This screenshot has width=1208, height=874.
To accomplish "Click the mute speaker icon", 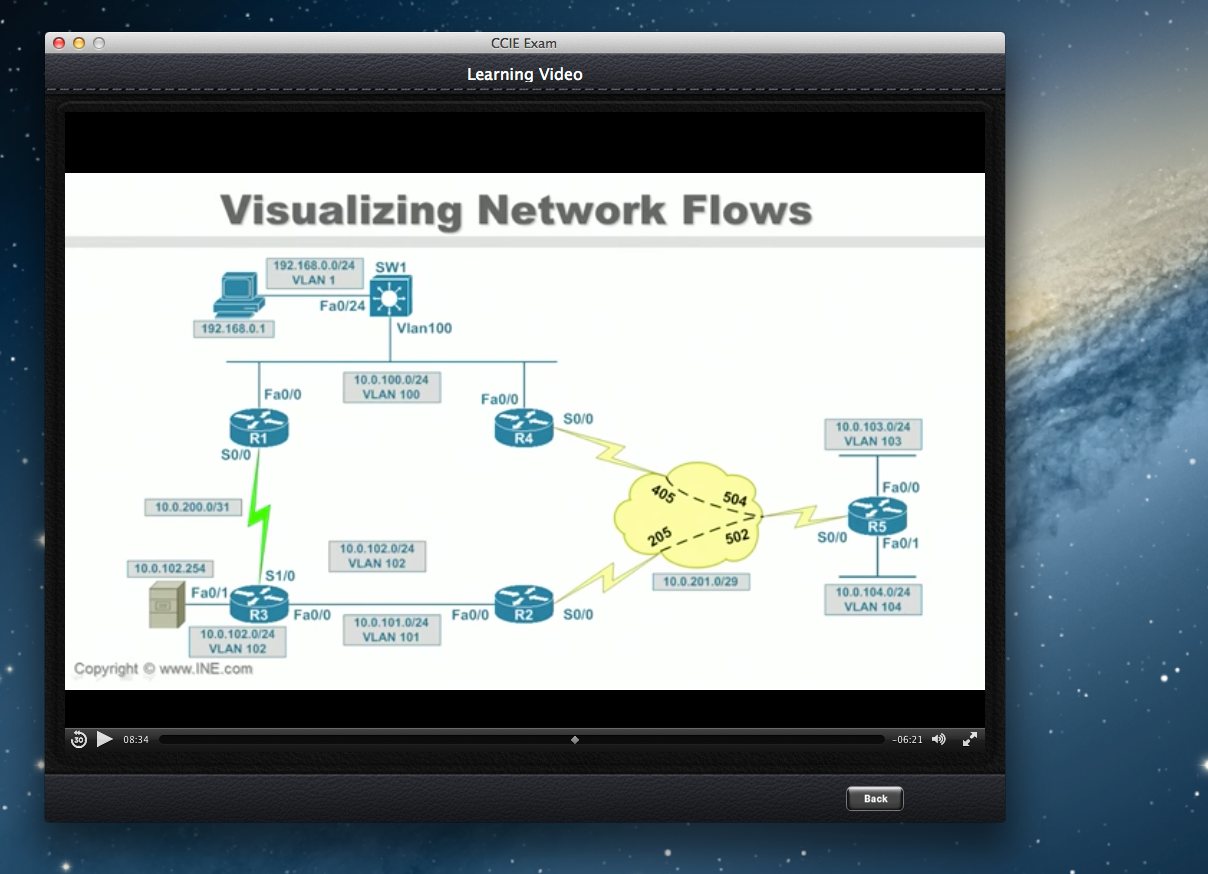I will click(938, 739).
